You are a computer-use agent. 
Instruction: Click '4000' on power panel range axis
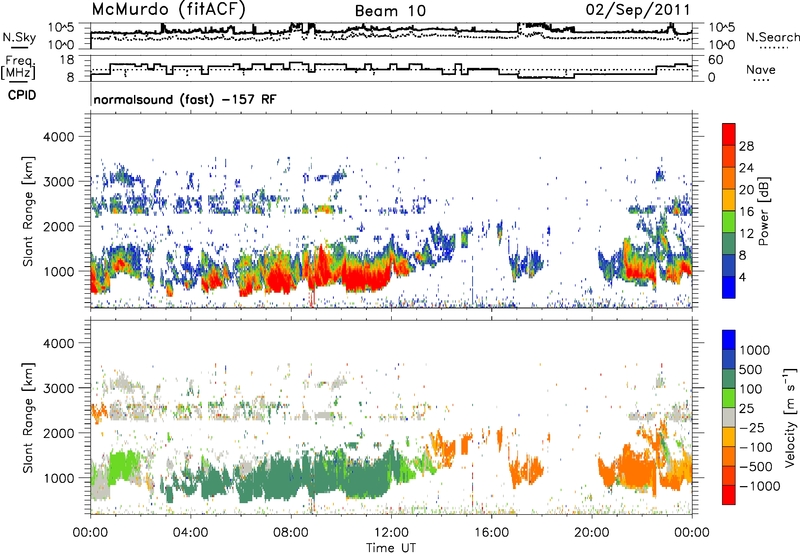(x=59, y=137)
